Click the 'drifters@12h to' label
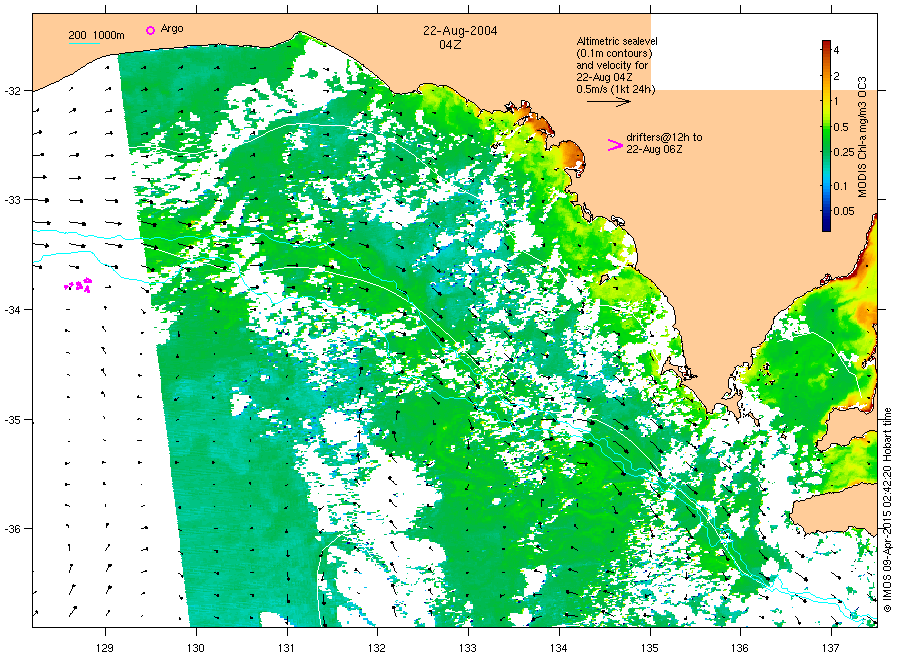This screenshot has width=900, height=660. coord(664,137)
